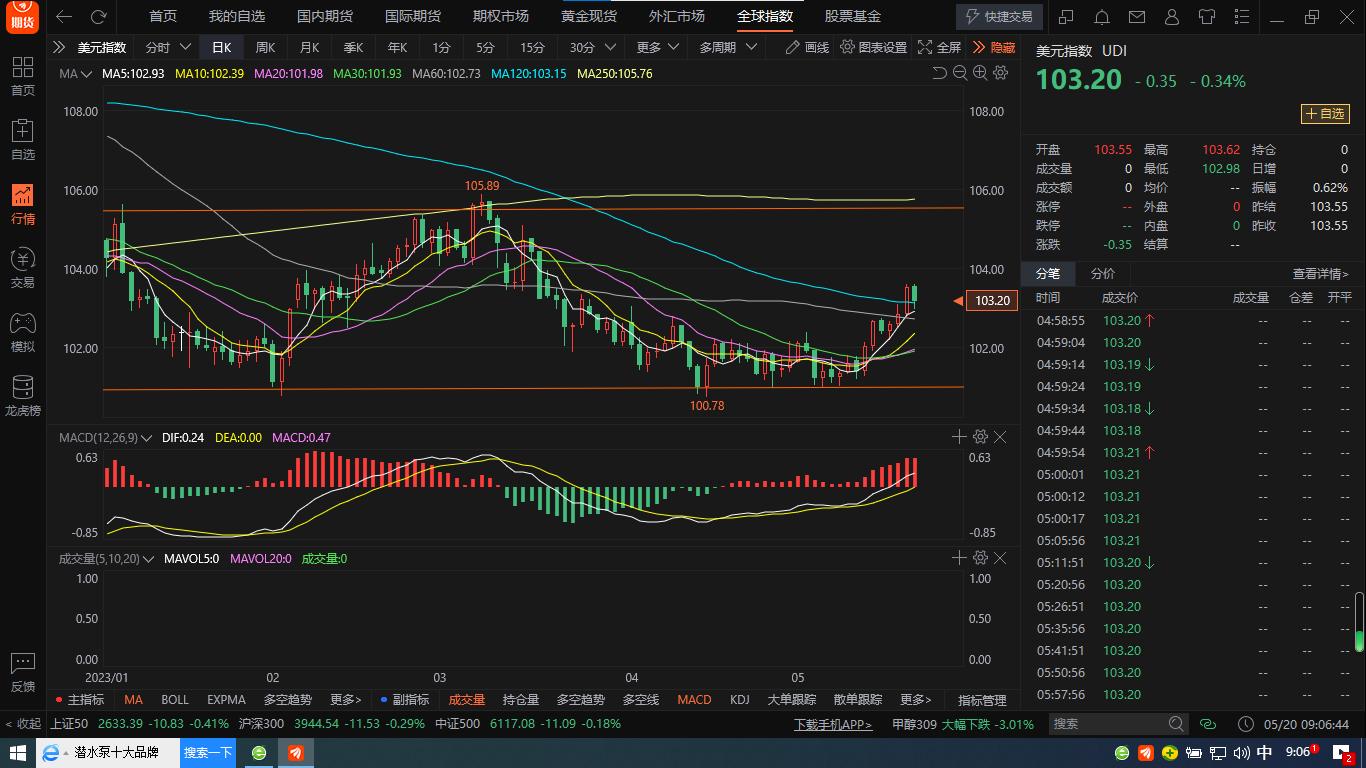Screen dimensions: 1366x768
Task: Open the 模拟 simulation trading icon
Action: click(x=22, y=331)
